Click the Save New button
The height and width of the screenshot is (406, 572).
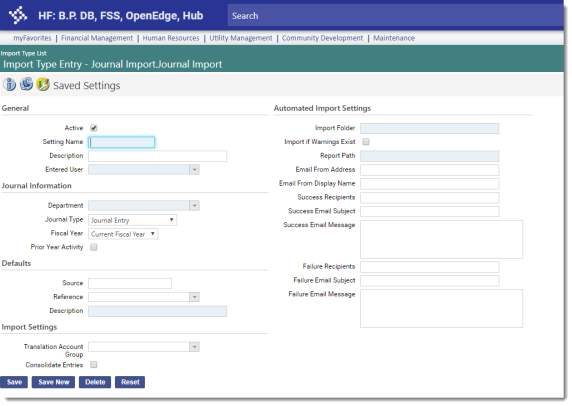pos(53,382)
